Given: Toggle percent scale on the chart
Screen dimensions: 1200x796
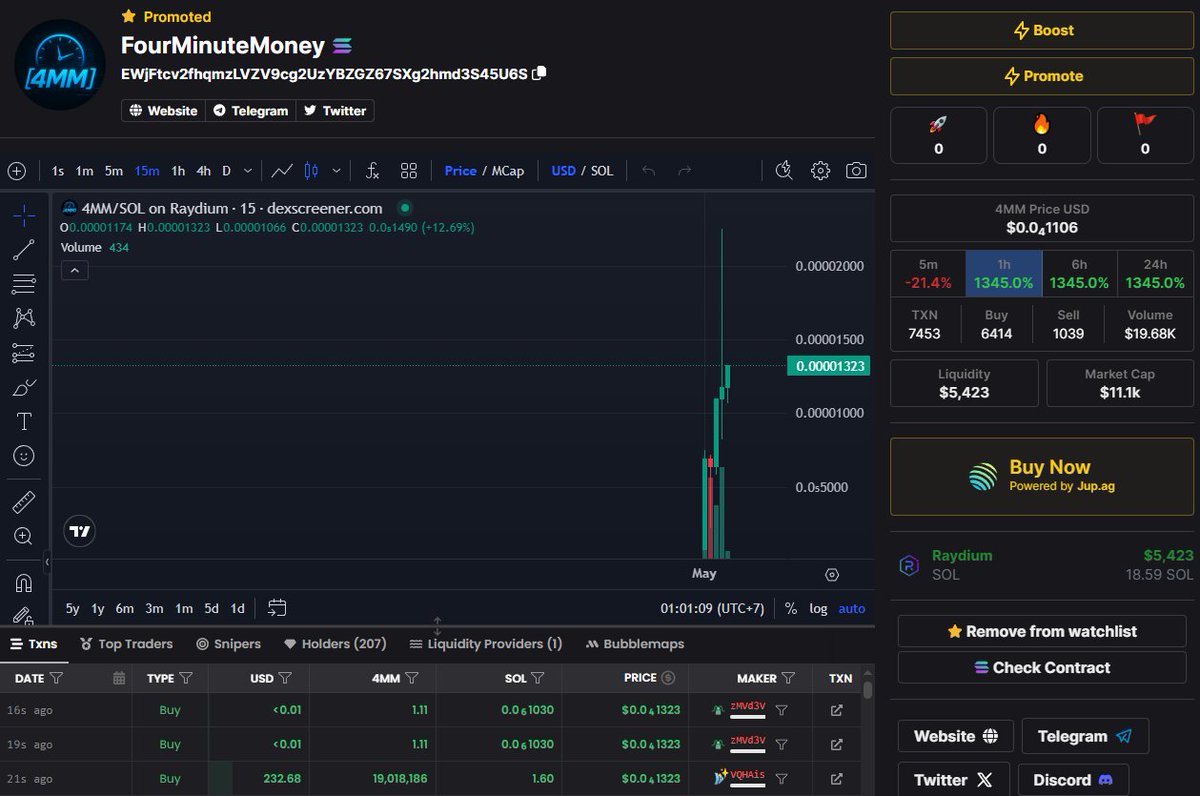Looking at the screenshot, I should click(x=791, y=608).
